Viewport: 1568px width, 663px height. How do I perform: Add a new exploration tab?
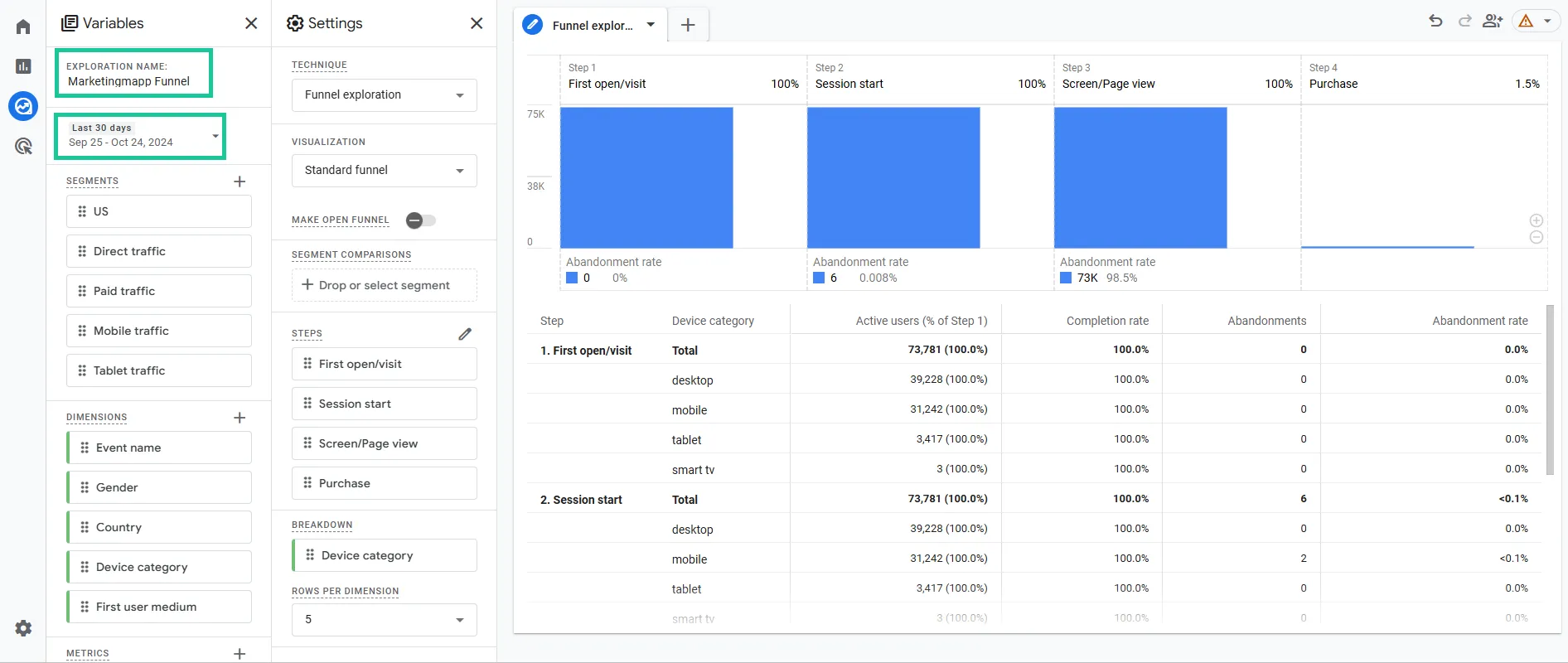pos(688,25)
